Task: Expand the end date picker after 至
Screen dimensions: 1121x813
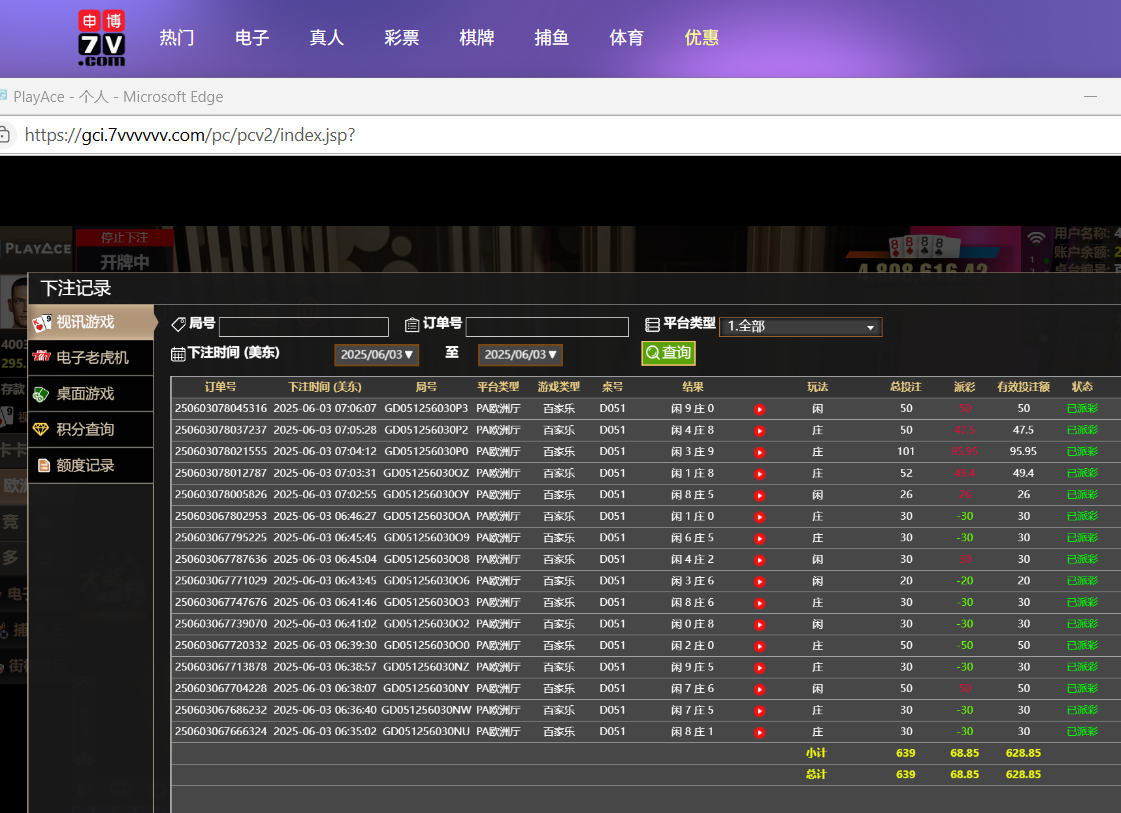Action: pyautogui.click(x=520, y=355)
